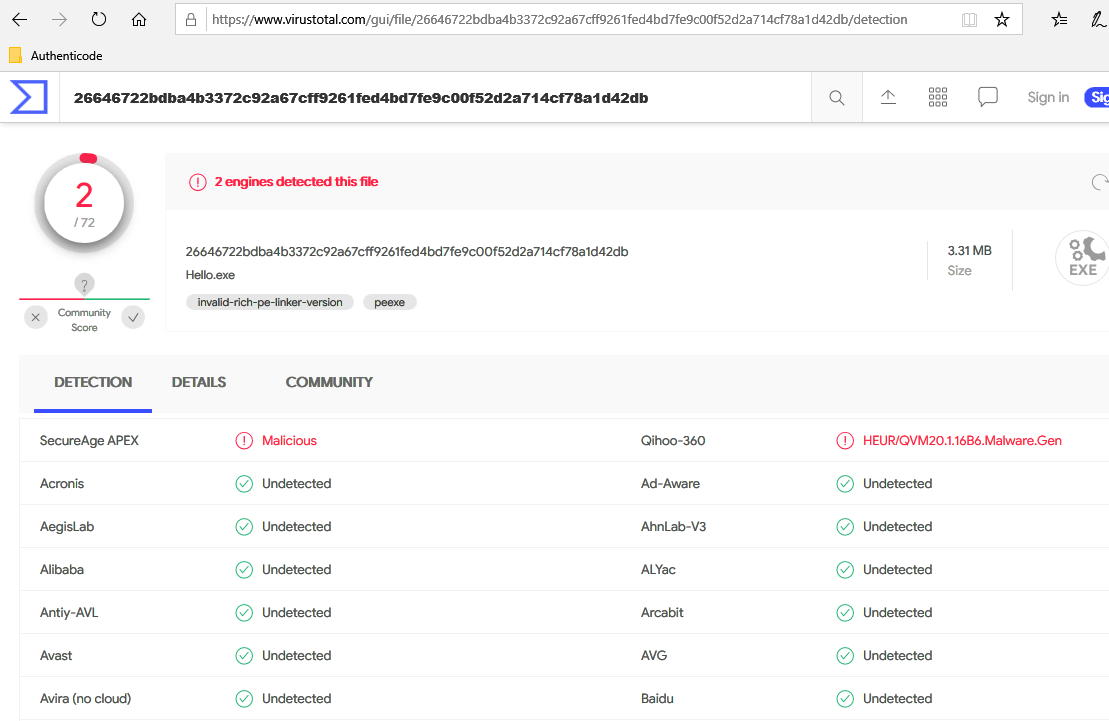Click the Arcabit engine name
The height and width of the screenshot is (721, 1109).
662,613
